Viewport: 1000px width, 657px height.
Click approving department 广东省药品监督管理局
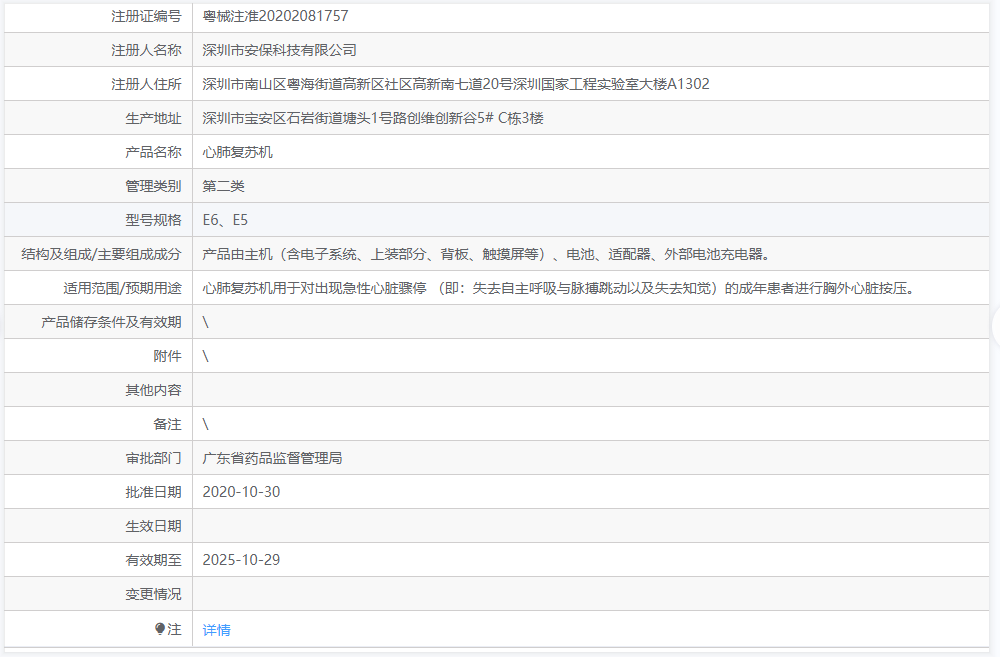[x=272, y=458]
